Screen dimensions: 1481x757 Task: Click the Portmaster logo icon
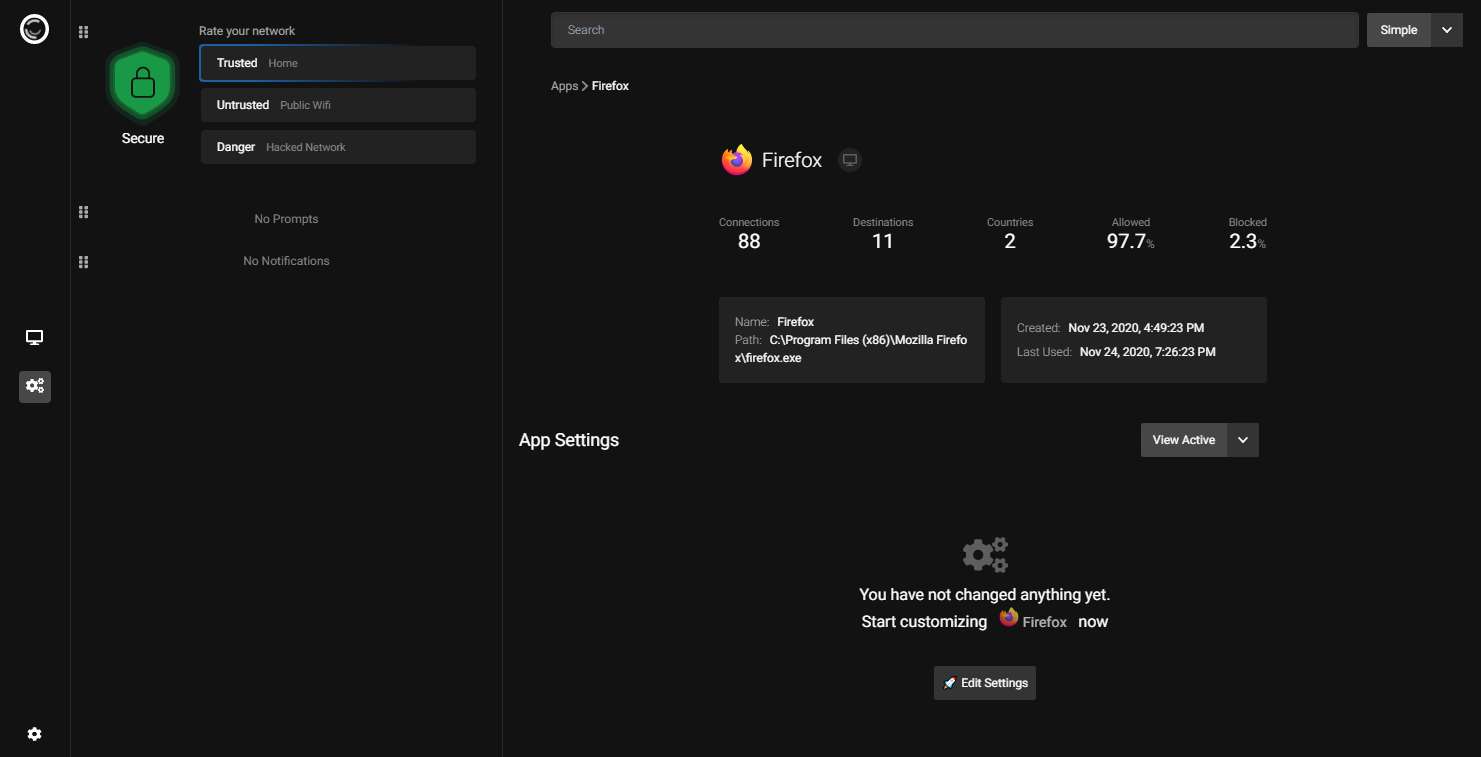34,30
